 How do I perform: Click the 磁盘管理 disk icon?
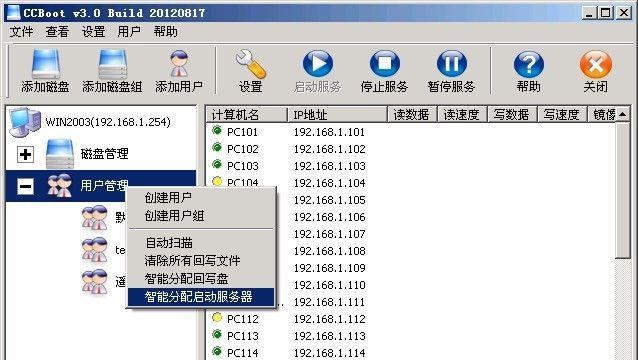[x=60, y=154]
